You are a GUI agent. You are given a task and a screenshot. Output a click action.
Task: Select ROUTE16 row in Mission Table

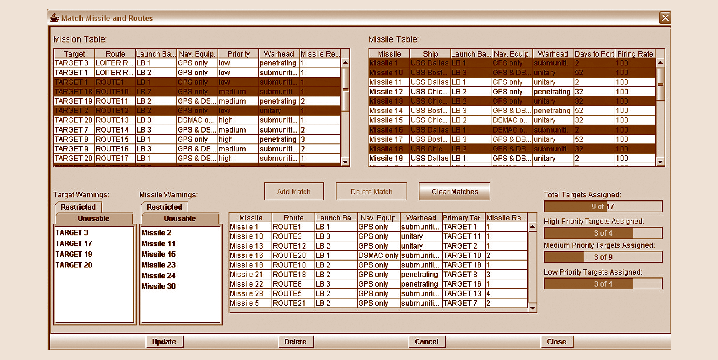coord(197,149)
